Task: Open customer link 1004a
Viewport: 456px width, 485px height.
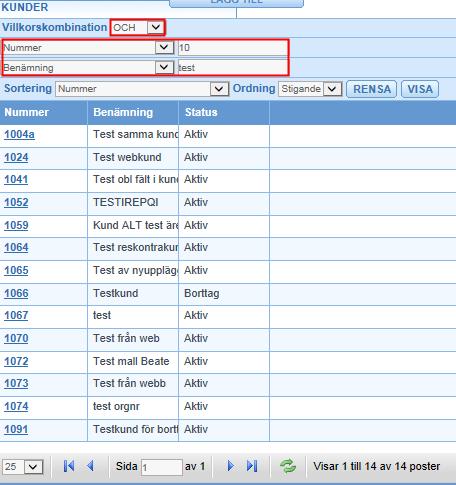Action: [x=19, y=134]
